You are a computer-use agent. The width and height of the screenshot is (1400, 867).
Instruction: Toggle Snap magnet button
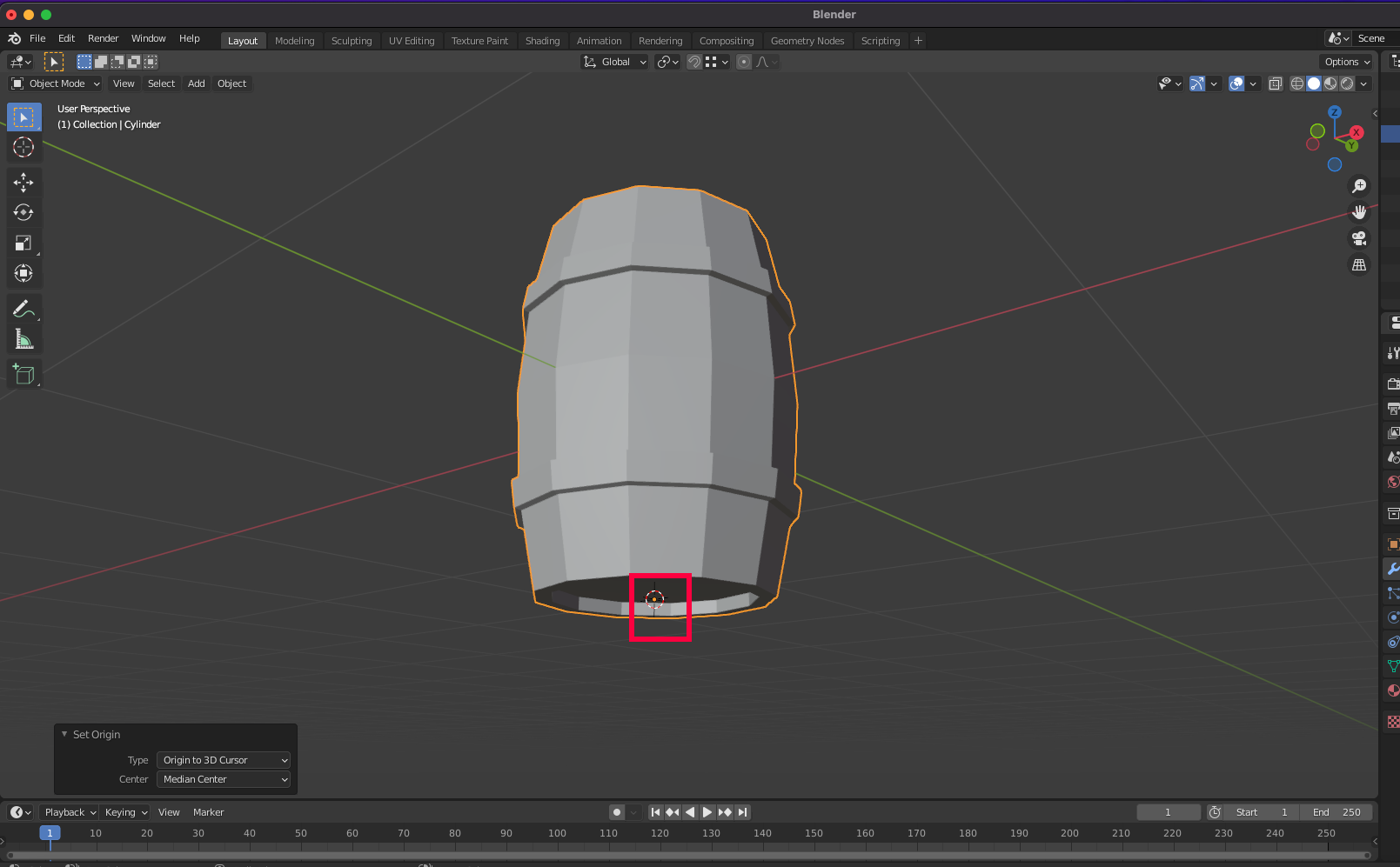(x=694, y=62)
